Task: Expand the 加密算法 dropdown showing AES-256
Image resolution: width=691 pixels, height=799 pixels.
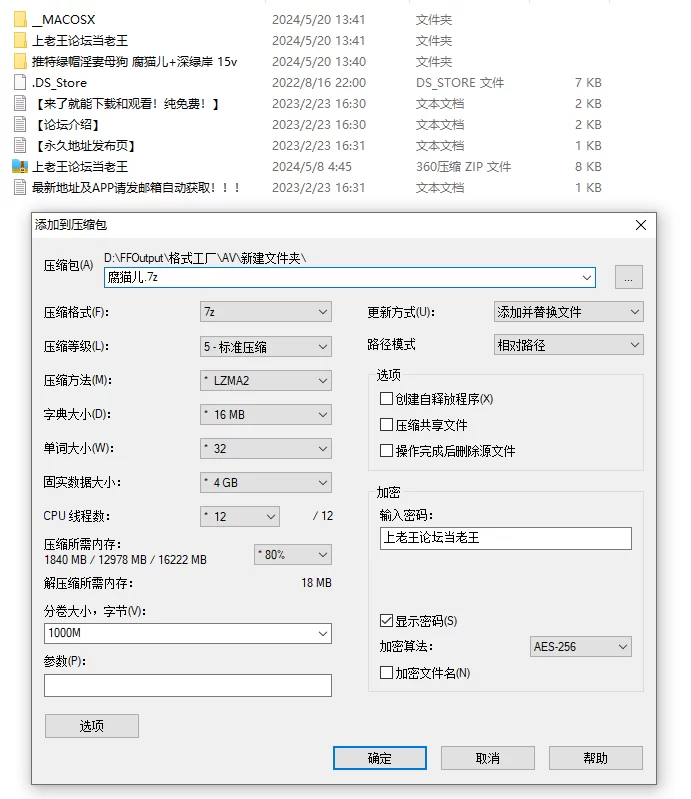Action: (580, 647)
